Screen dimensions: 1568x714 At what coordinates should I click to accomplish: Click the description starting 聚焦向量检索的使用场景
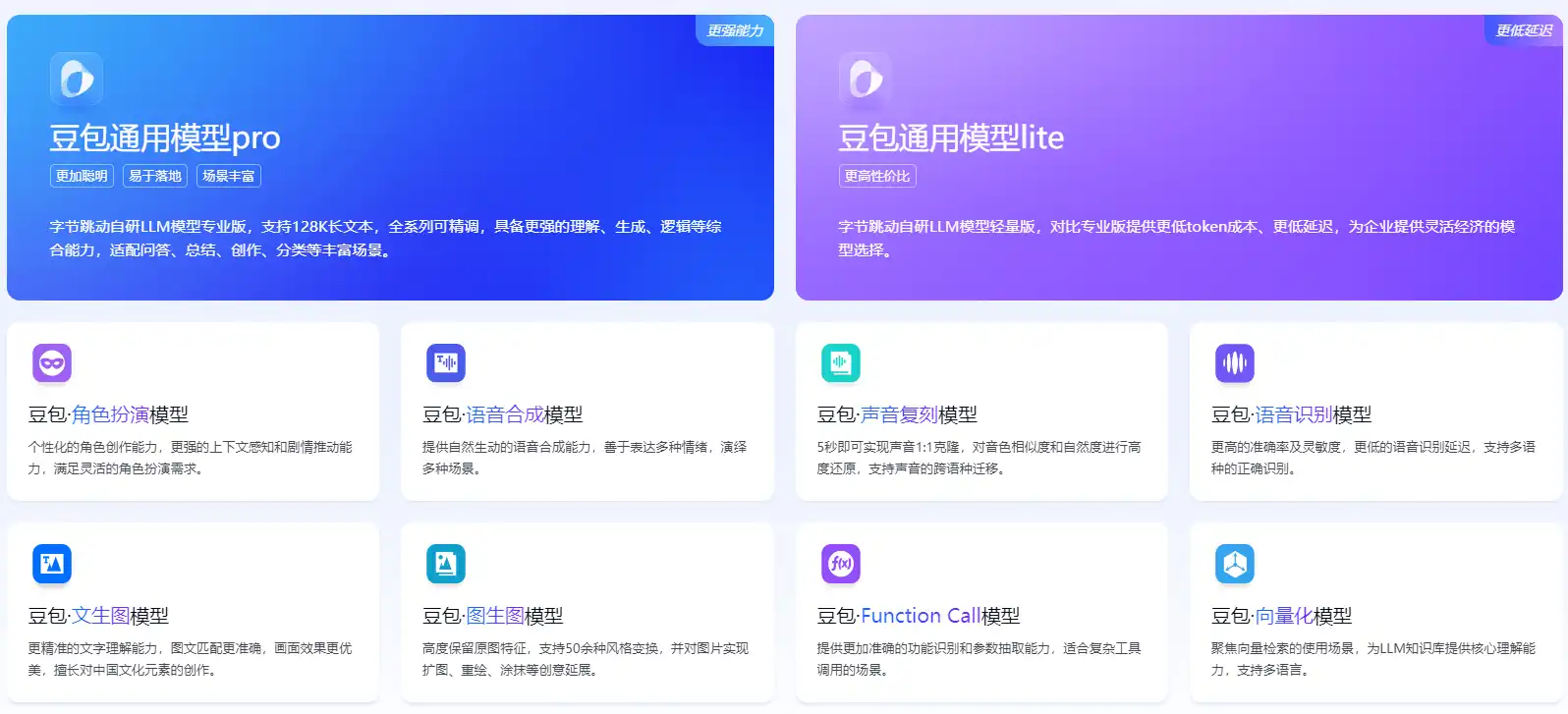pos(1373,659)
